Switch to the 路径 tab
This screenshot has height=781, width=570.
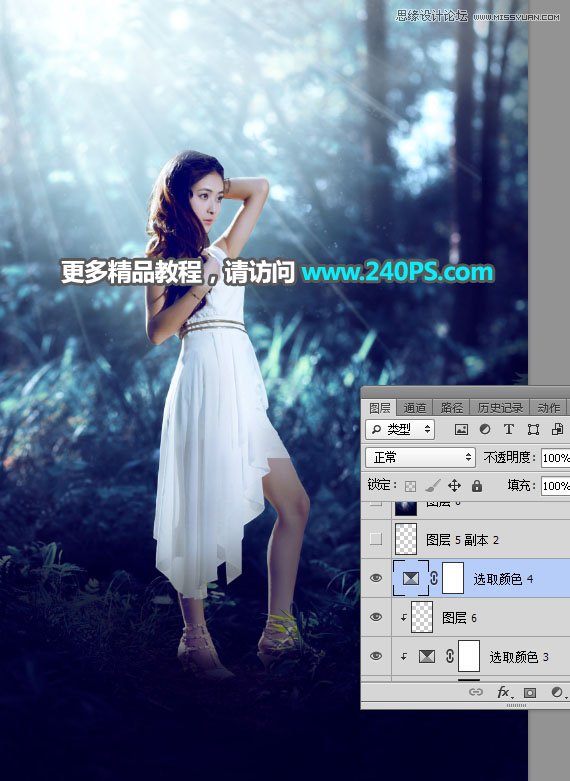[451, 408]
